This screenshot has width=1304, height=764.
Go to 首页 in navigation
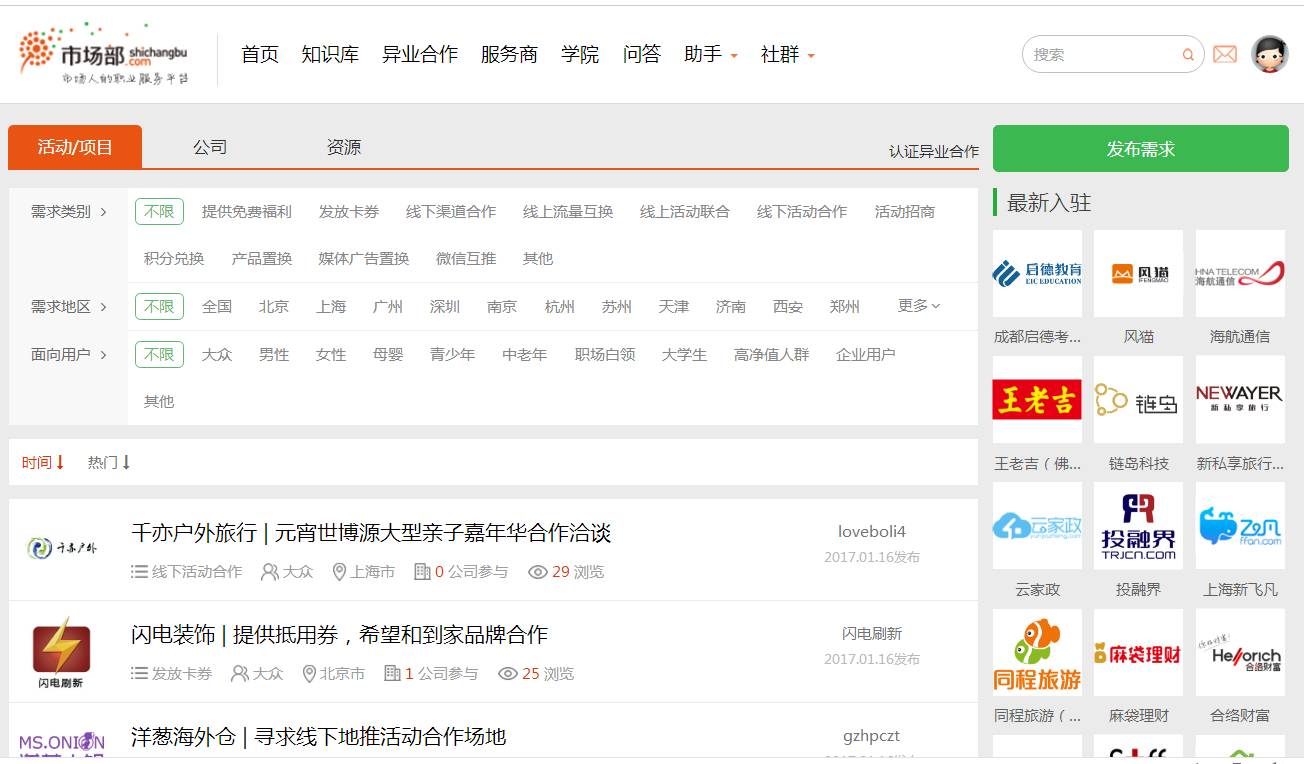(260, 54)
